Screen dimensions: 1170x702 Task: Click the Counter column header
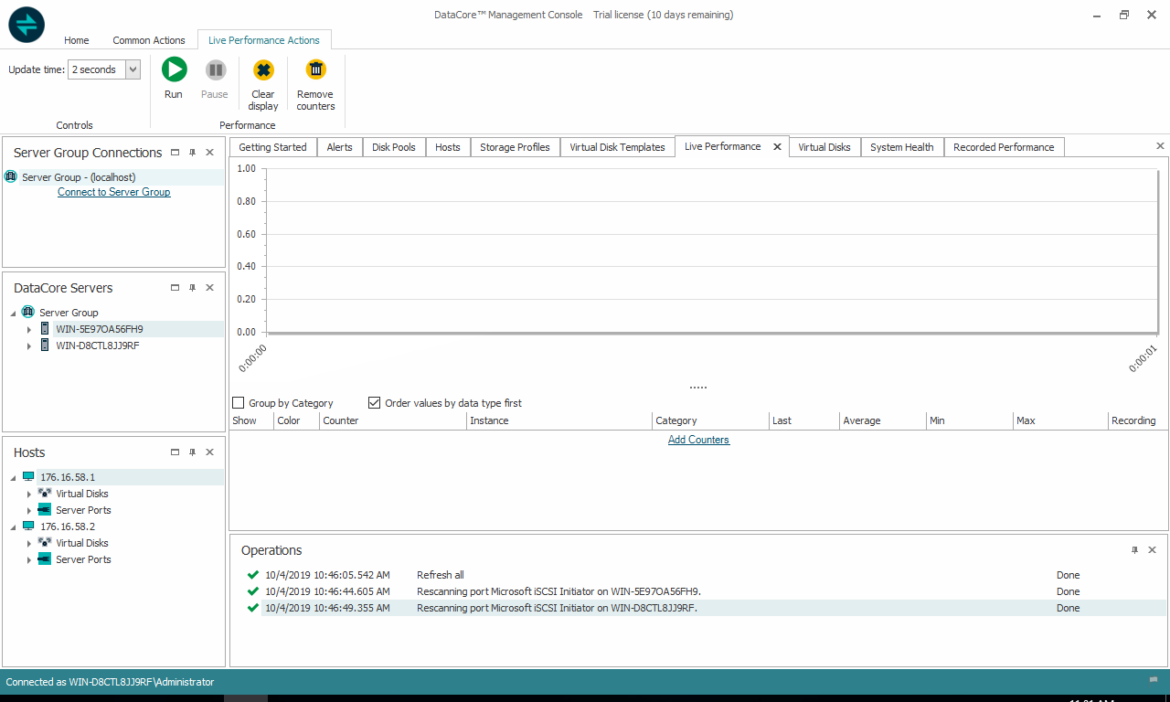pos(392,421)
